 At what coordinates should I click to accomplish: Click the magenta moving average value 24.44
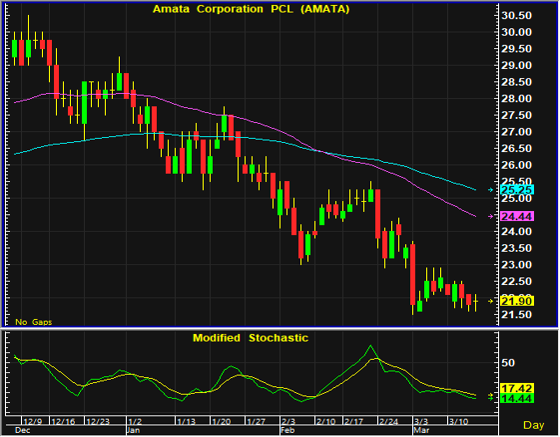pyautogui.click(x=517, y=216)
